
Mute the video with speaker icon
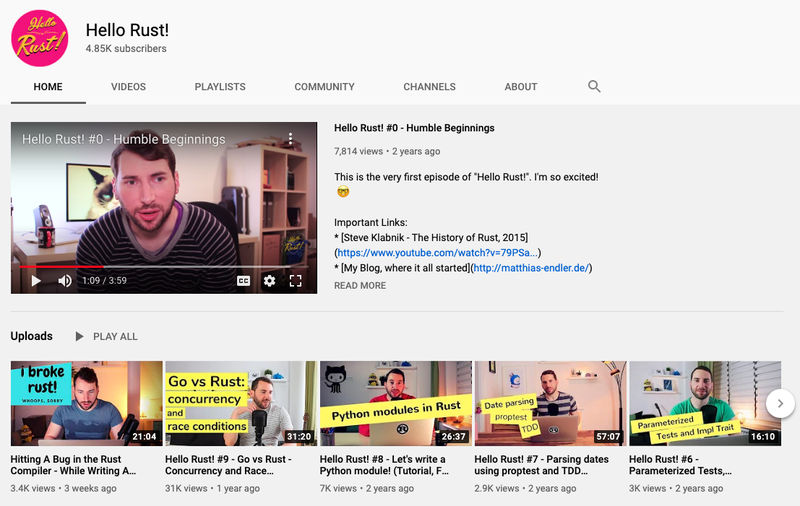[65, 281]
